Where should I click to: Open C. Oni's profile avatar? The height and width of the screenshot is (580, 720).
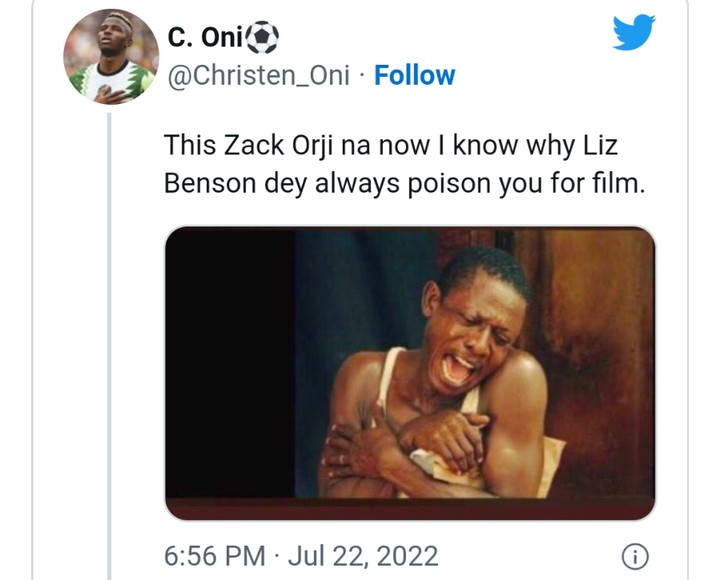(x=111, y=56)
